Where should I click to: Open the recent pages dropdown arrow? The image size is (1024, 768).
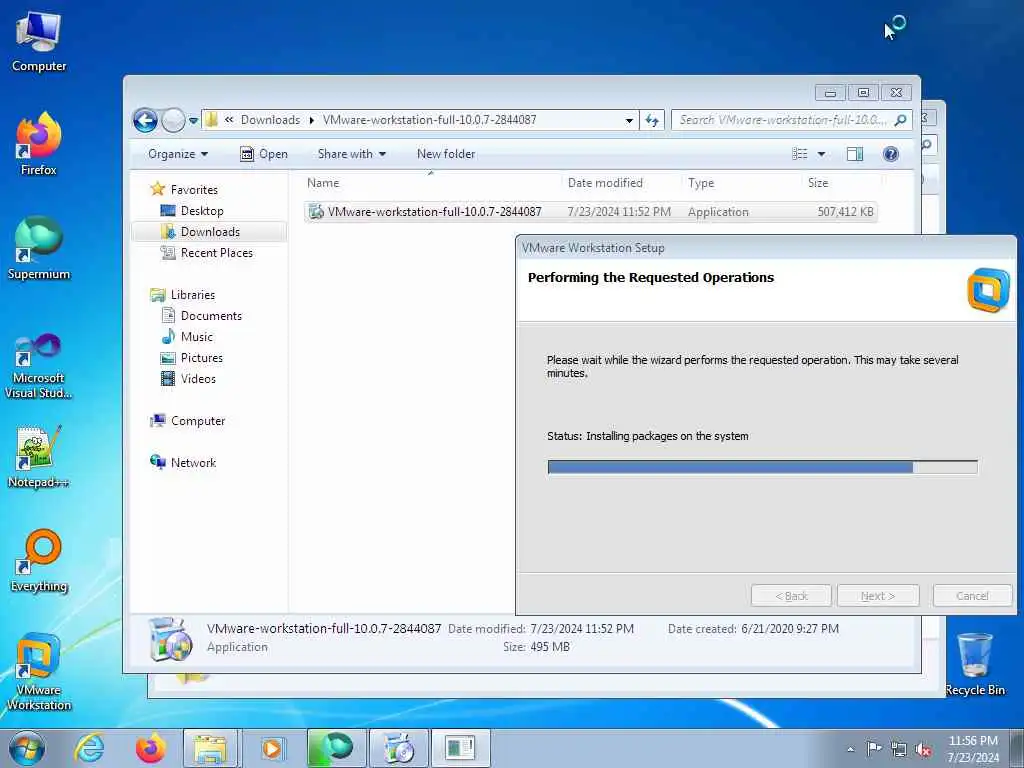click(193, 121)
